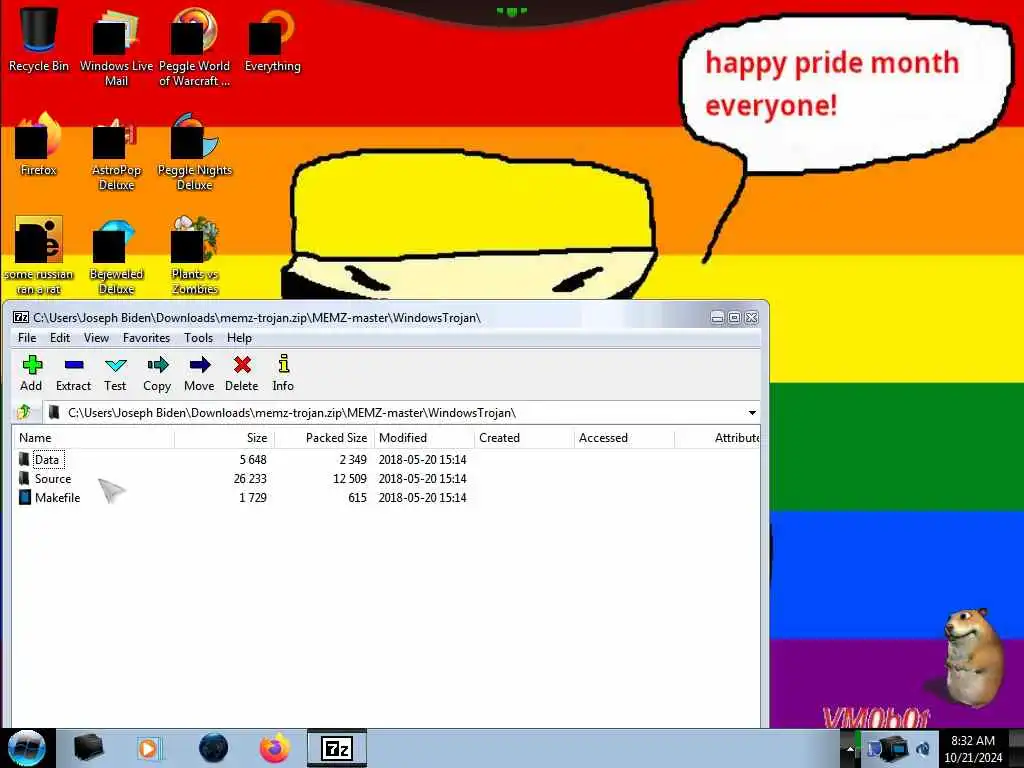1024x768 pixels.
Task: Select the Copy toolbar icon
Action: click(157, 374)
